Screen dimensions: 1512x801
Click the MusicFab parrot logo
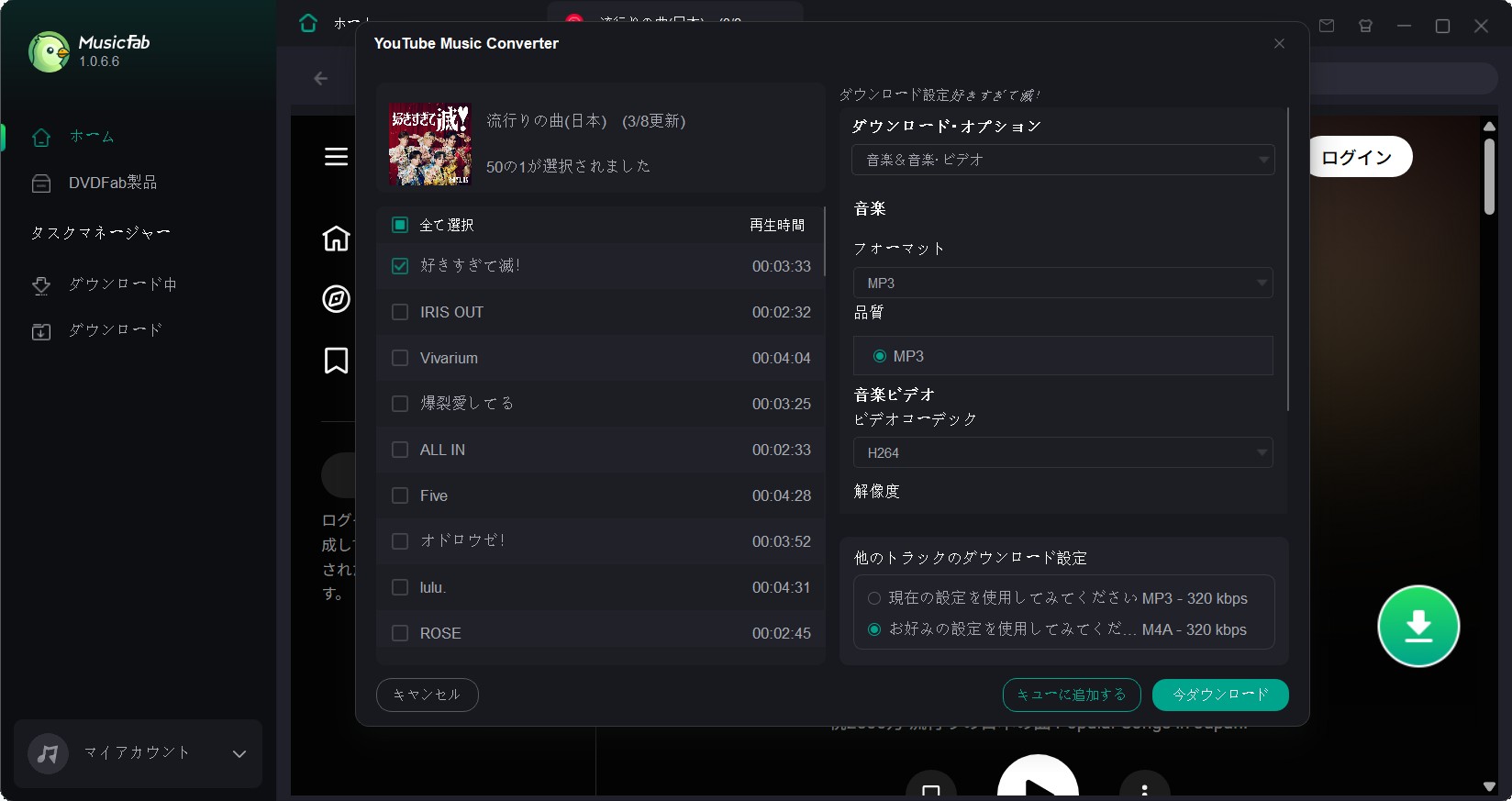click(49, 51)
